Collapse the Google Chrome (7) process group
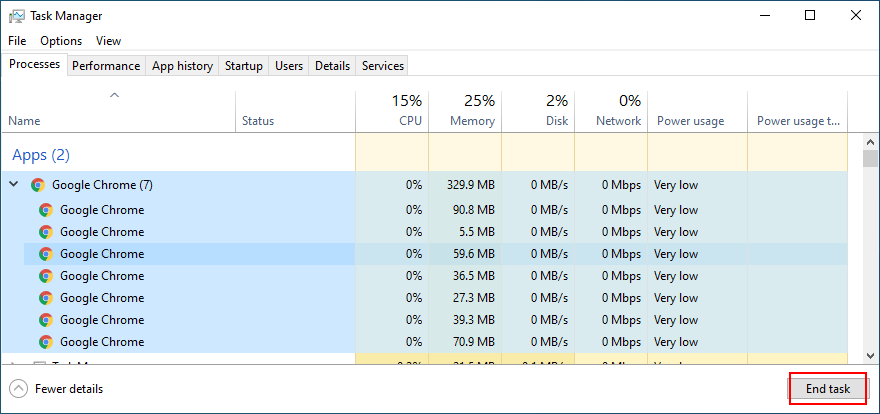 point(14,185)
